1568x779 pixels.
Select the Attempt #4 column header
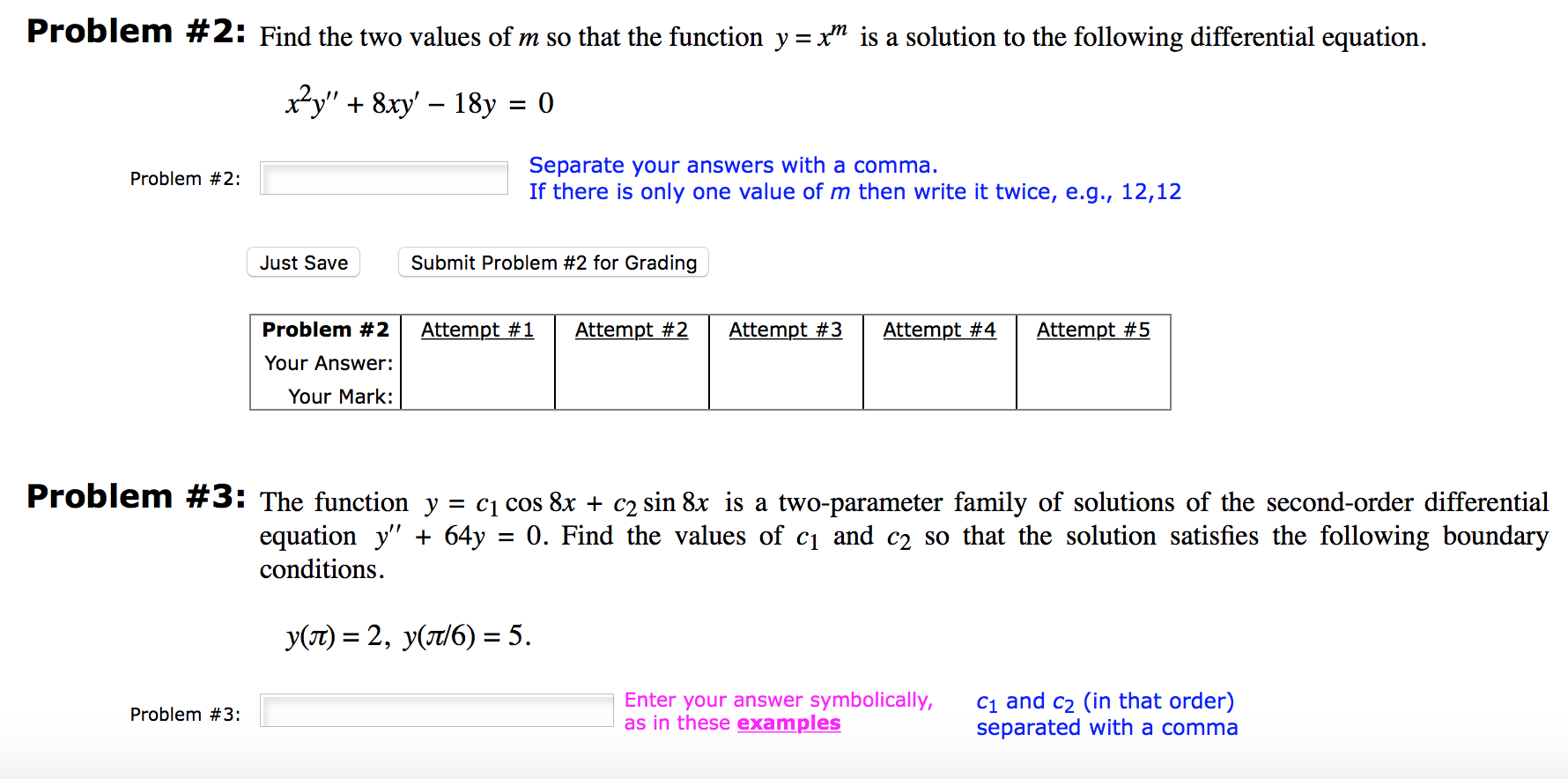pos(939,330)
